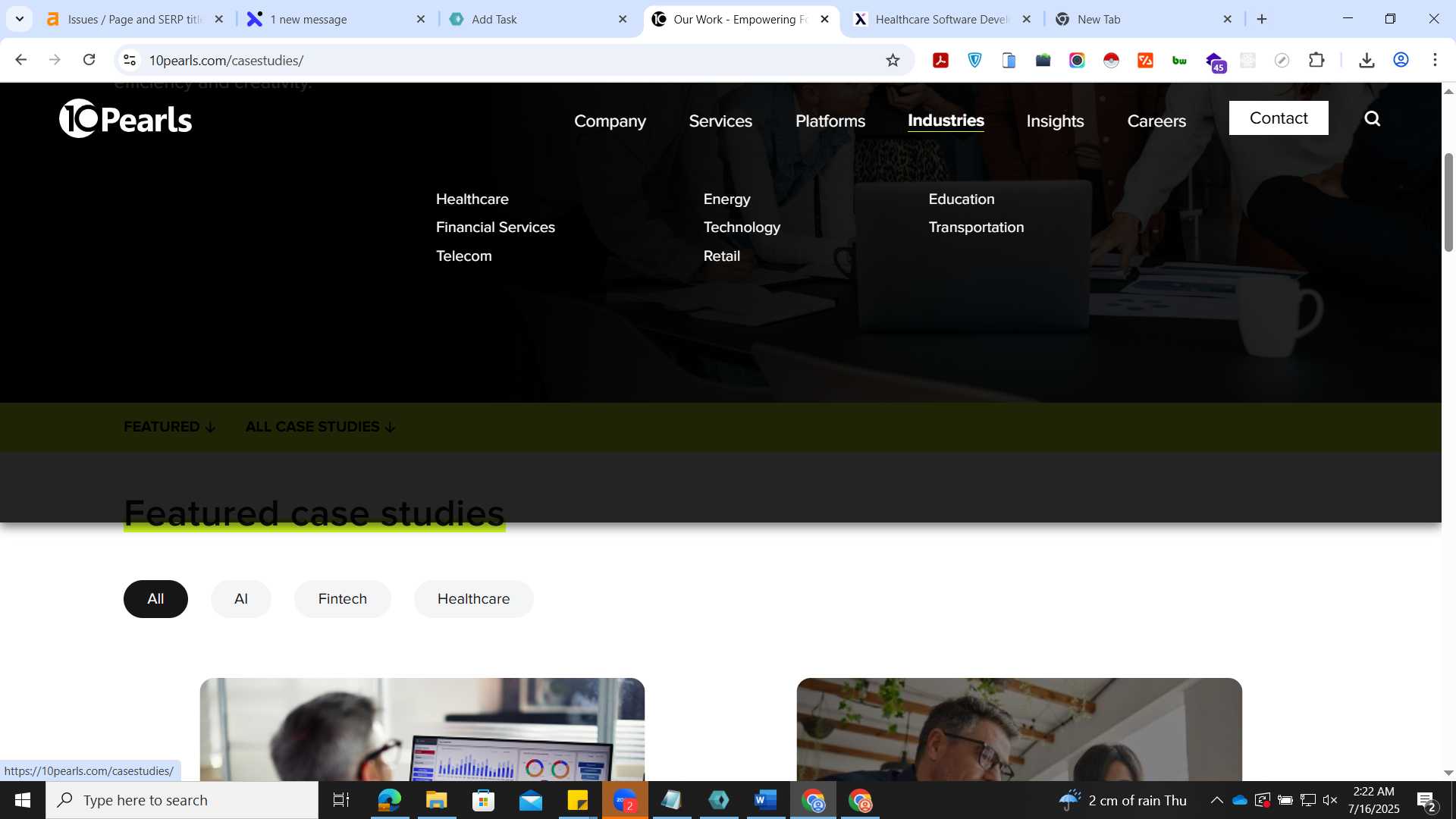Open the Extensions puzzle icon

click(1316, 60)
